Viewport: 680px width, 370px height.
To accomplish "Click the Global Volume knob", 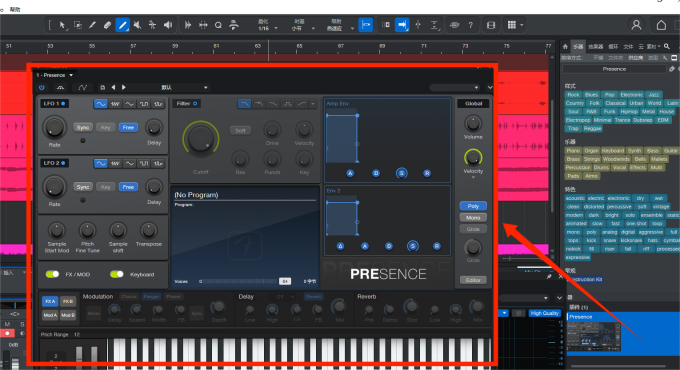I will 473,124.
